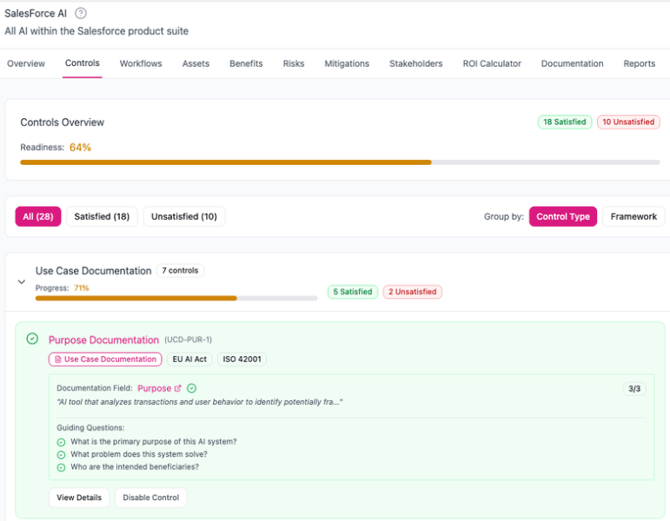This screenshot has width=670, height=521.
Task: Click the document icon in Use Case Documentation tag
Action: tap(58, 359)
